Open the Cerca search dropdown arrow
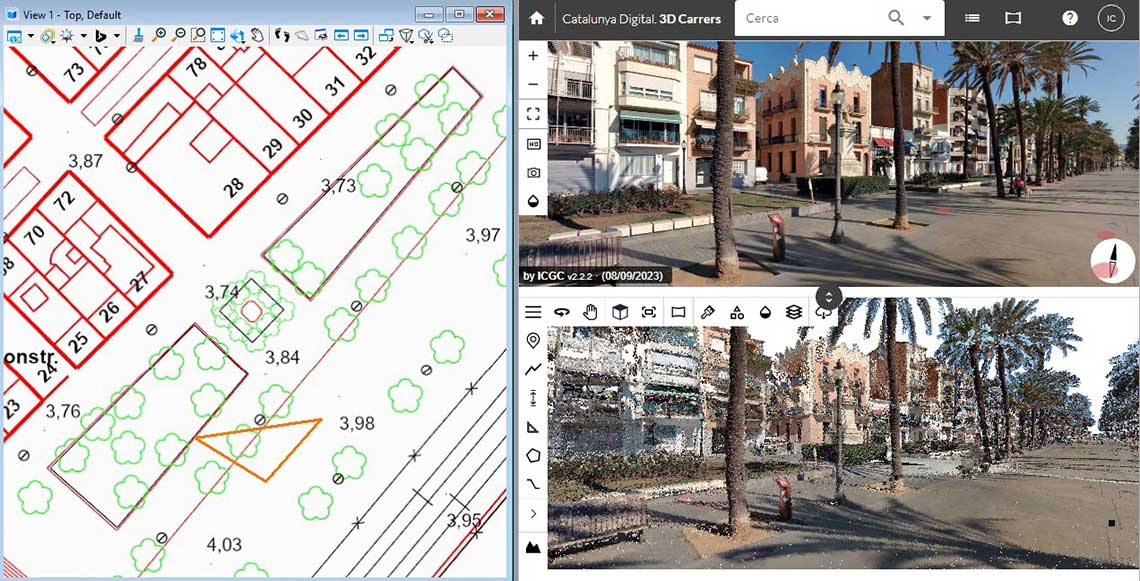Image resolution: width=1140 pixels, height=581 pixels. coord(925,18)
